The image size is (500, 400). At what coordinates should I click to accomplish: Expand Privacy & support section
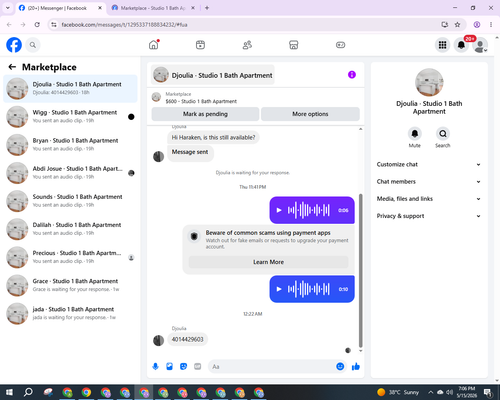click(429, 216)
